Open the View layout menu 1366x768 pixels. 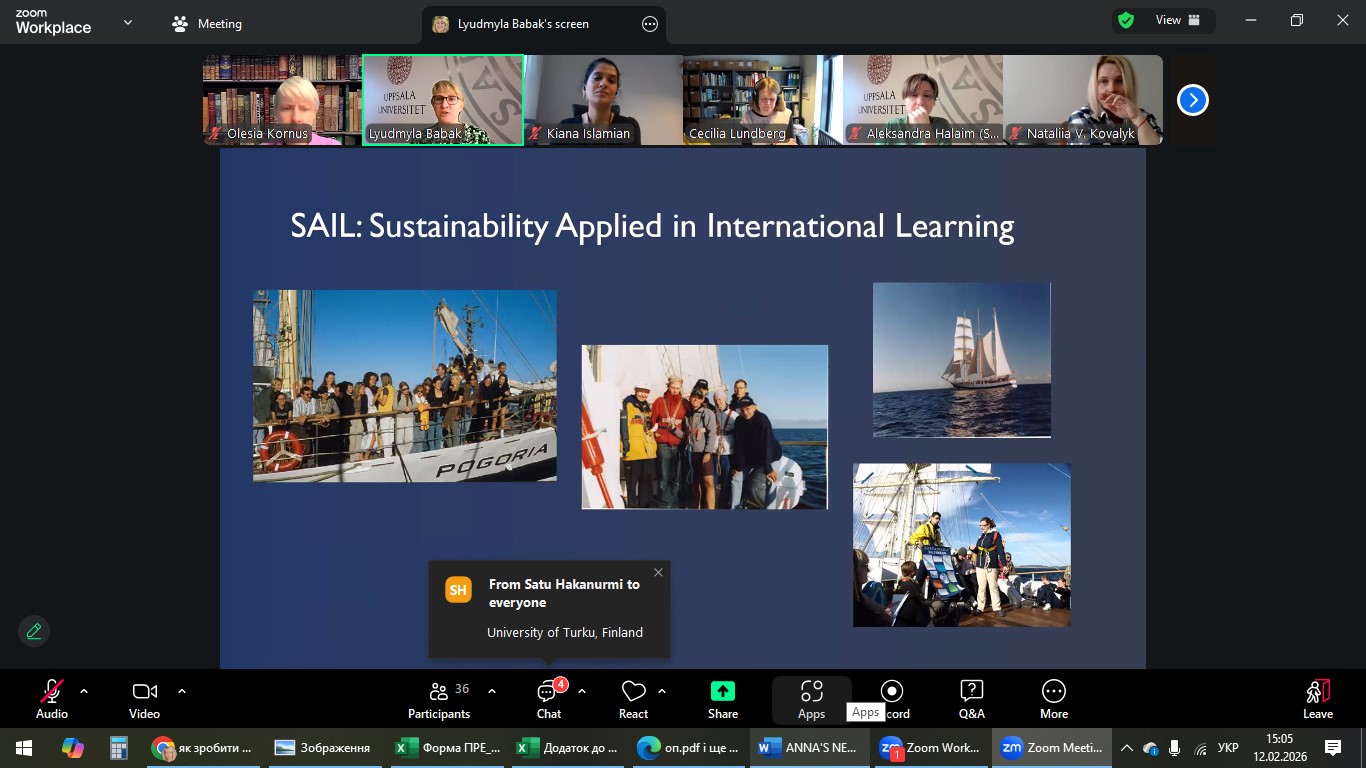tap(1165, 20)
